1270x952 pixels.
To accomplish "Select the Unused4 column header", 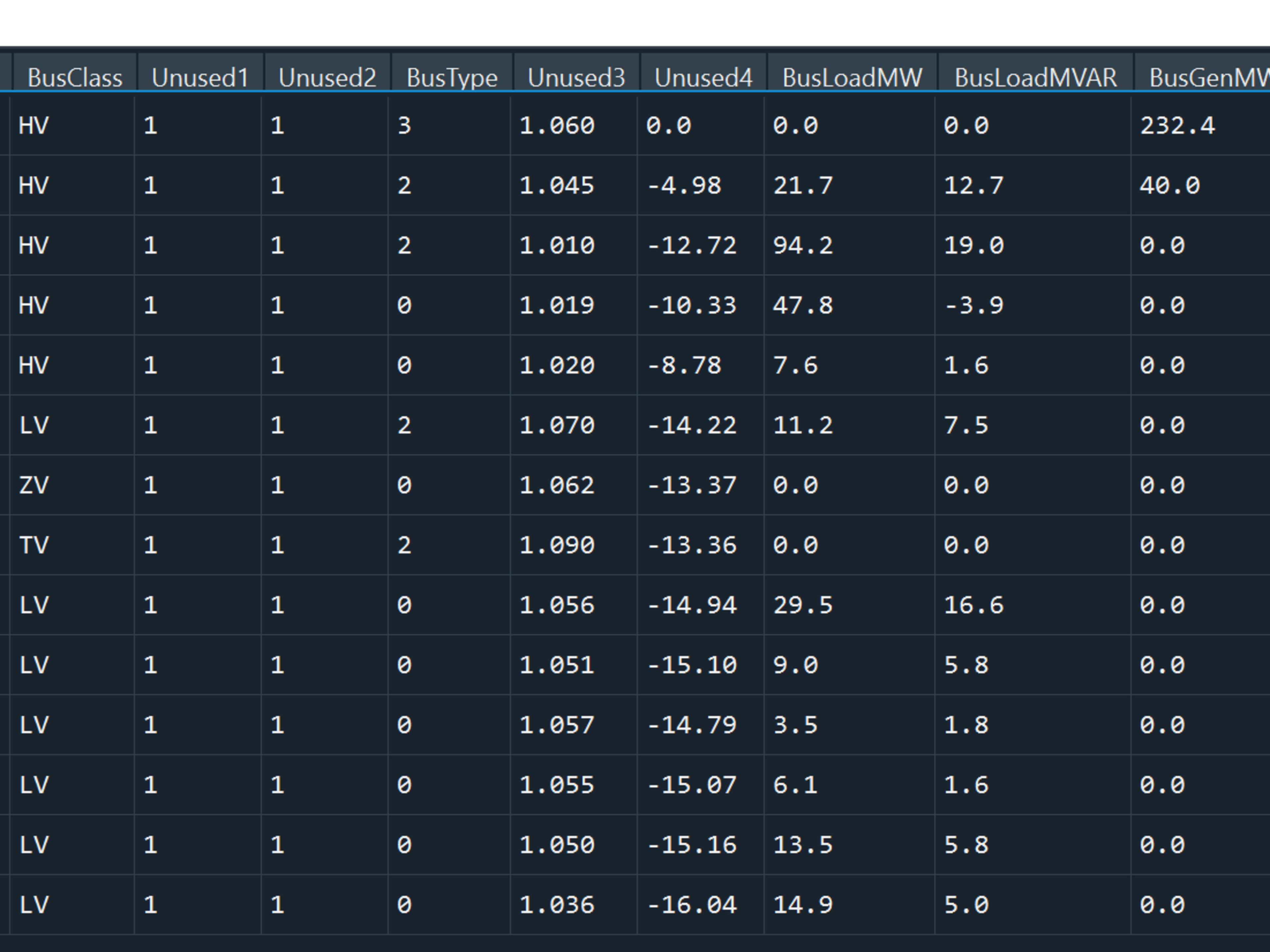I will 703,77.
